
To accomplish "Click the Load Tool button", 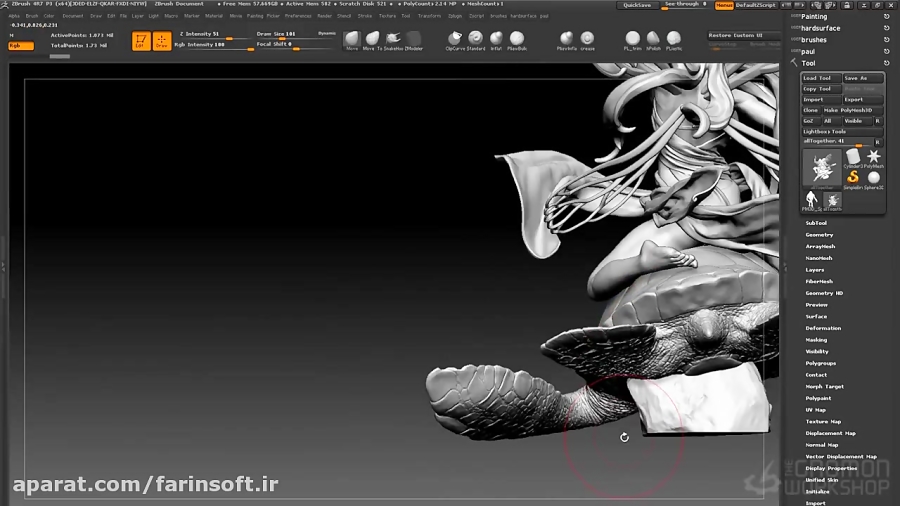I will [821, 78].
